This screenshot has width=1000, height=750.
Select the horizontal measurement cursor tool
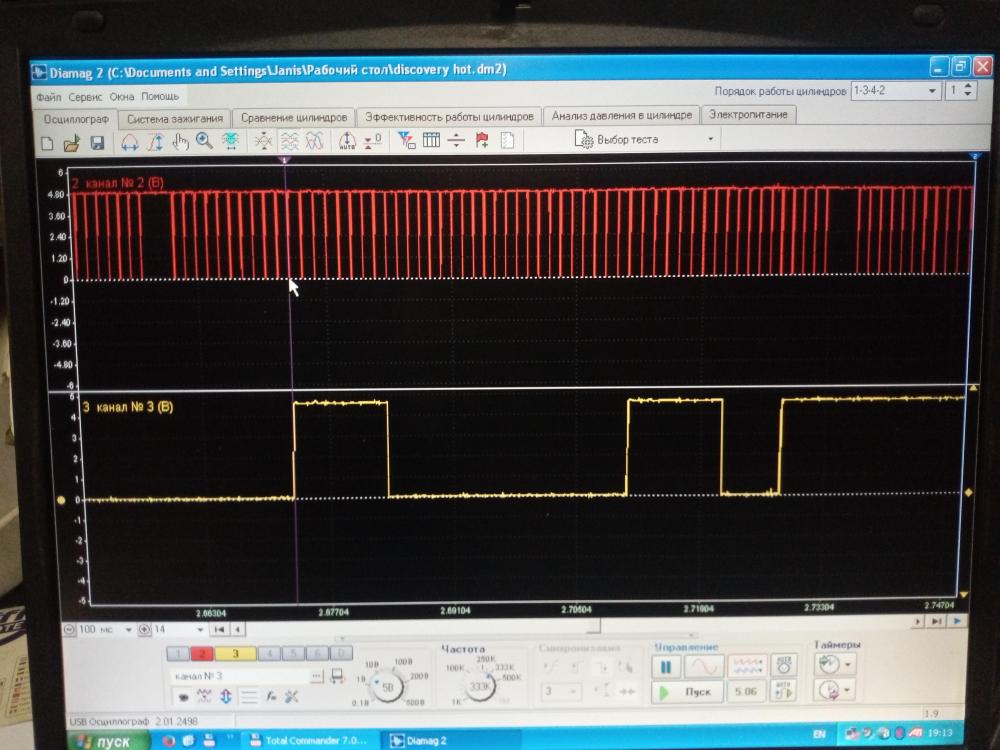[x=130, y=142]
